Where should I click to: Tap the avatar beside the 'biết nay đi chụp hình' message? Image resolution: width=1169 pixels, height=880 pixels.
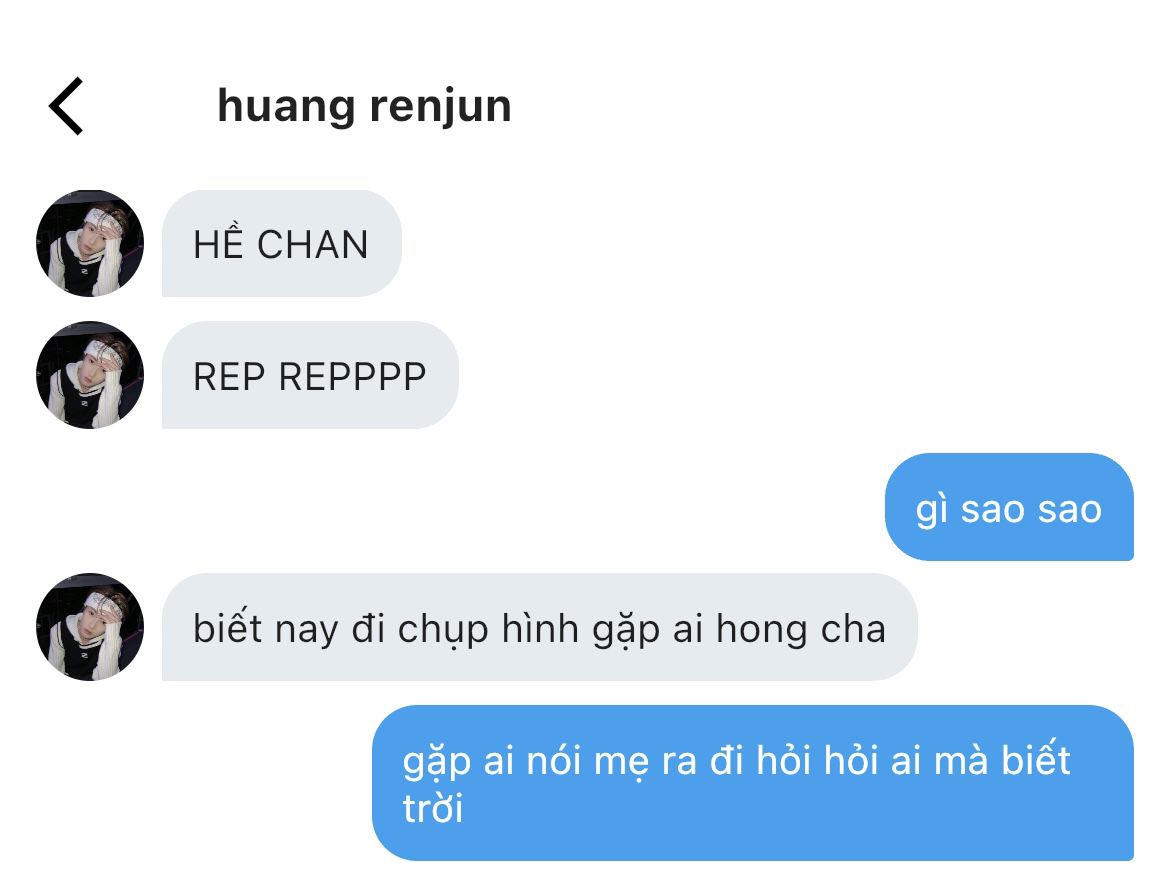90,626
